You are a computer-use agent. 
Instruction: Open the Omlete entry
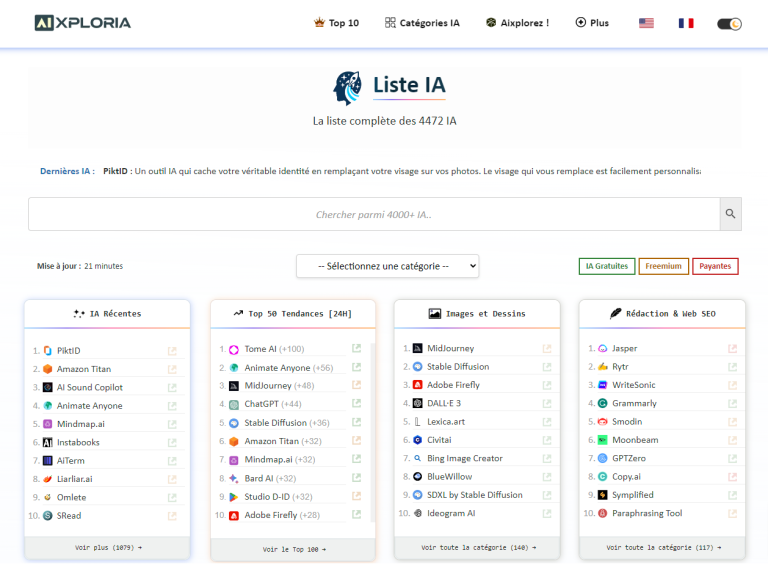point(72,498)
